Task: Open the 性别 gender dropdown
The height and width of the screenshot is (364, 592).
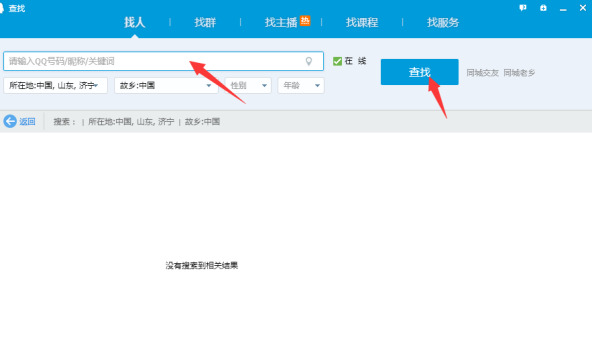Action: coord(248,86)
